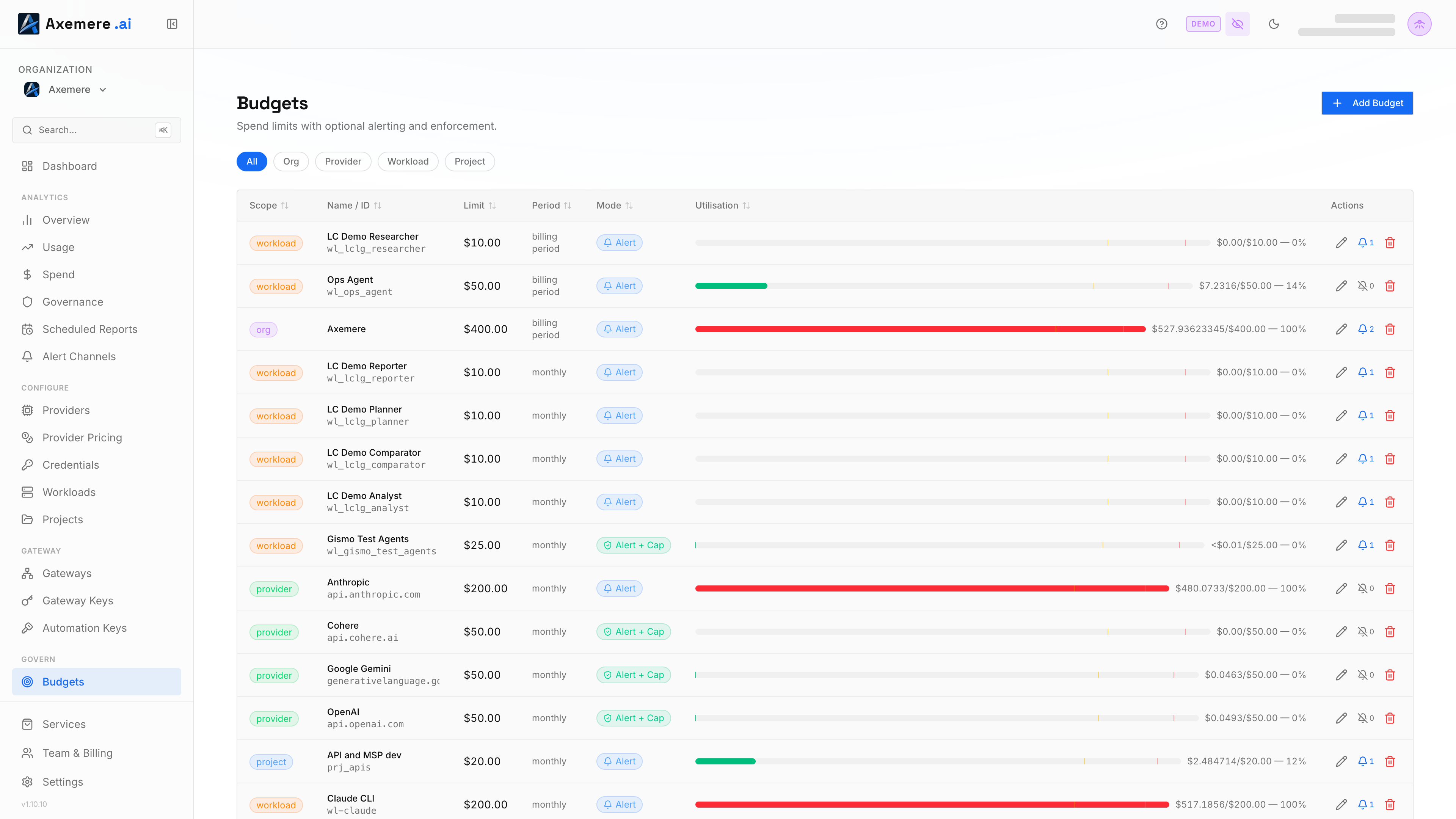Screen dimensions: 1456x819
Task: Edit Gismo Test Agents budget
Action: coord(1341,546)
